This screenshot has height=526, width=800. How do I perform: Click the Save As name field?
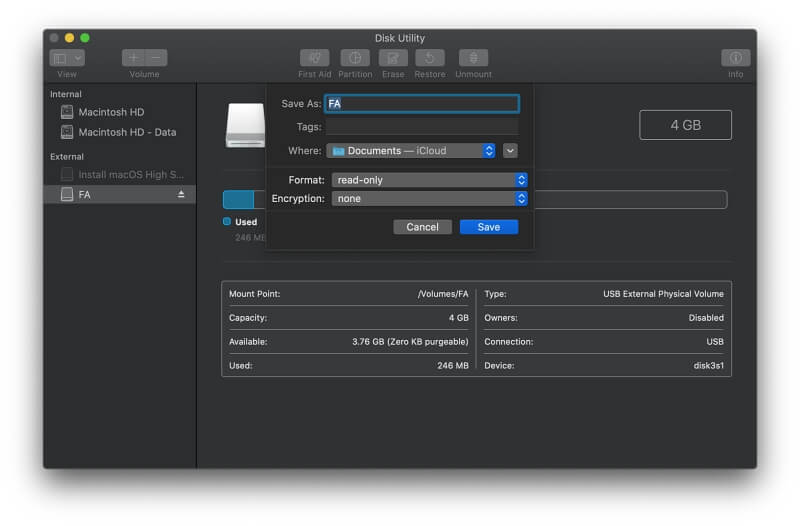click(x=422, y=104)
